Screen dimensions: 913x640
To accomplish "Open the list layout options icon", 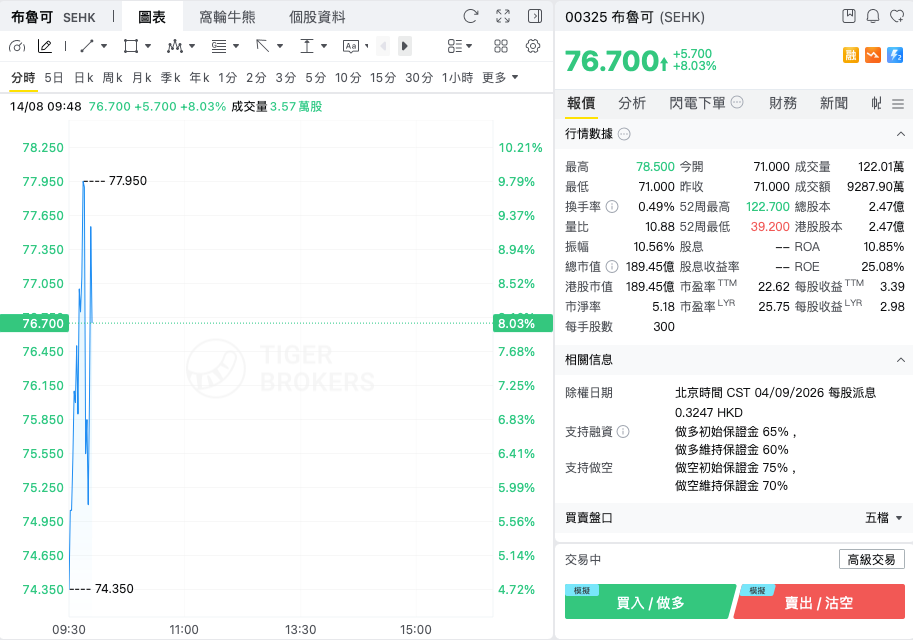I will pos(455,46).
